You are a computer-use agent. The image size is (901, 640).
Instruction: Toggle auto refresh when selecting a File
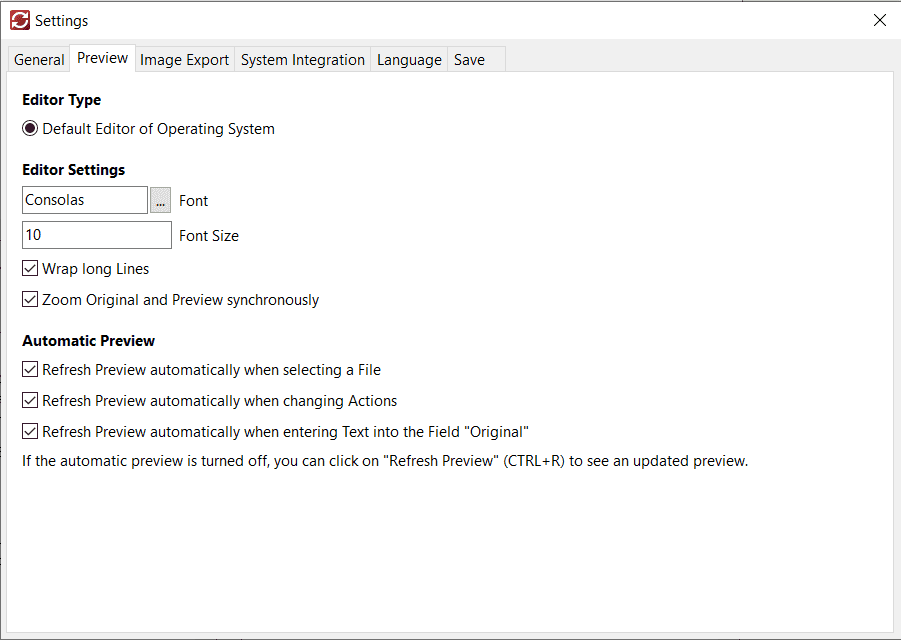click(30, 370)
